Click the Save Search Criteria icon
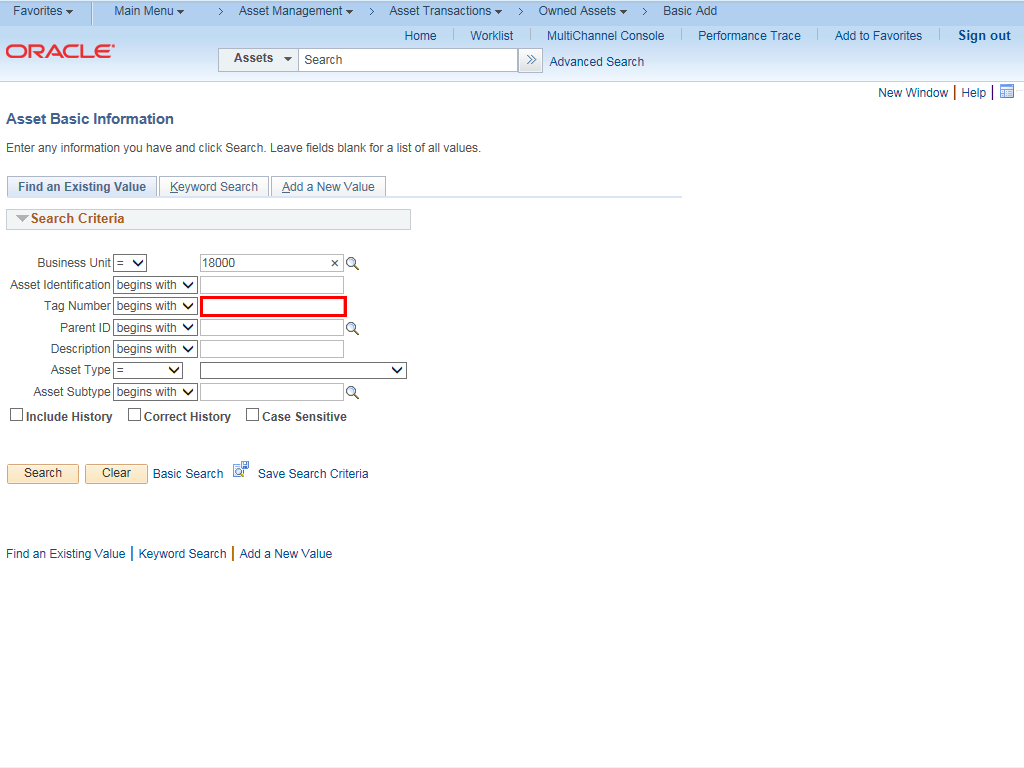 point(241,469)
